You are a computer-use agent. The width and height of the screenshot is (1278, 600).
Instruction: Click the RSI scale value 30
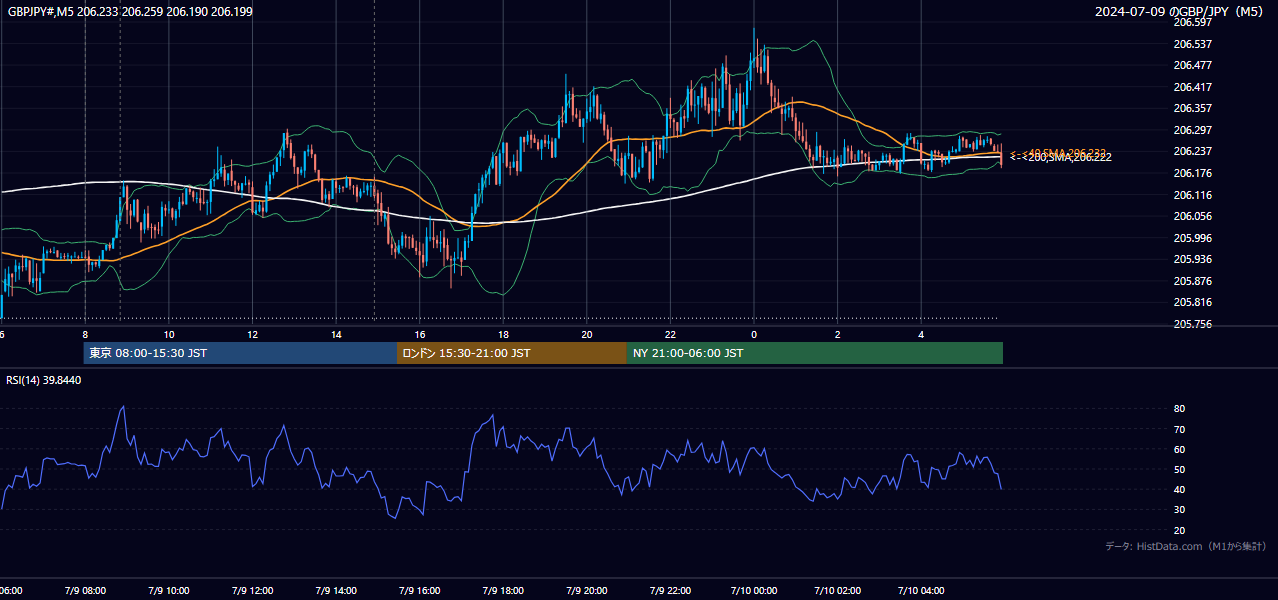[x=1179, y=510]
